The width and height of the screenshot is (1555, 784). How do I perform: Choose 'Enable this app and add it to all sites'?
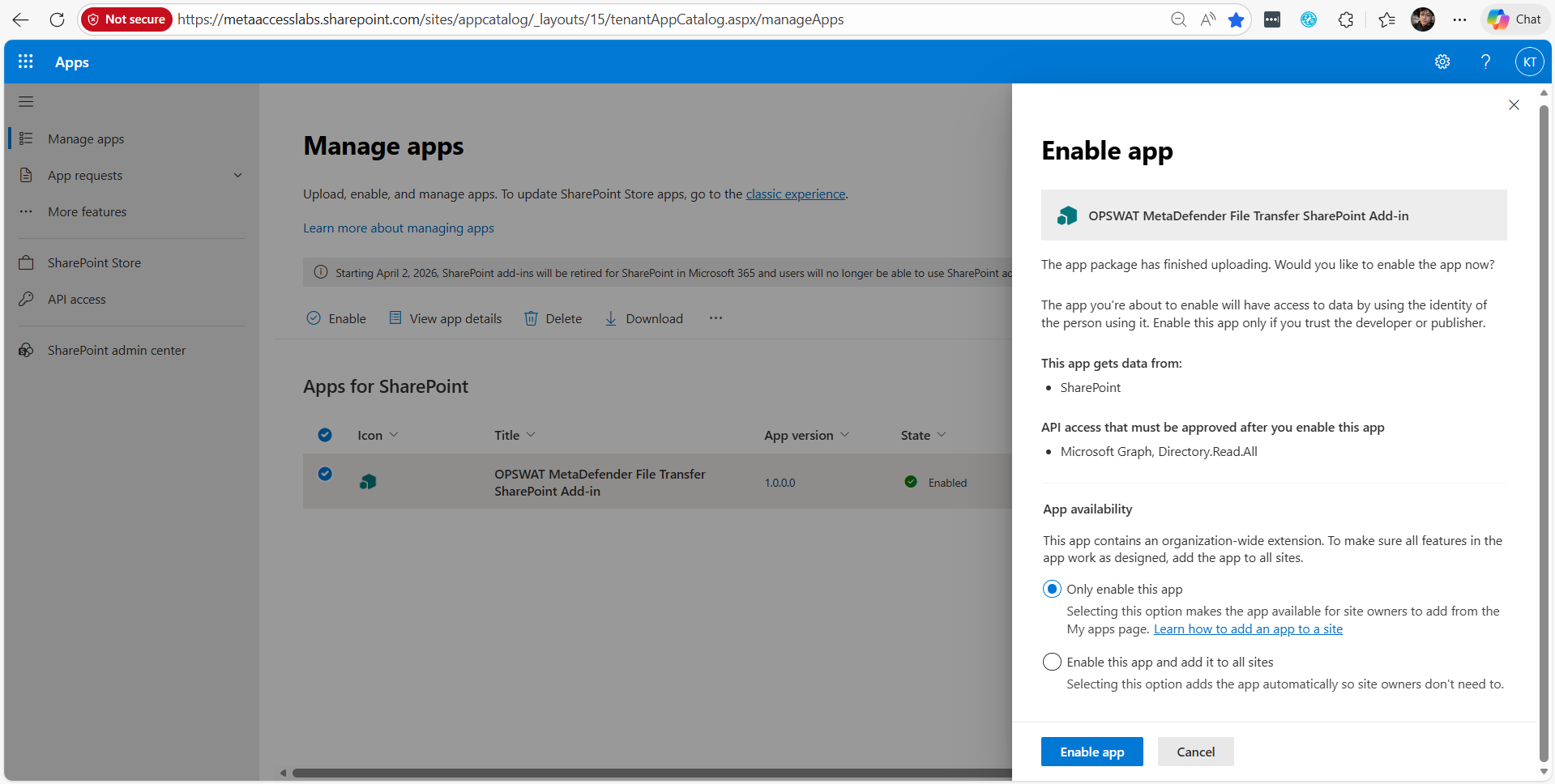point(1051,662)
